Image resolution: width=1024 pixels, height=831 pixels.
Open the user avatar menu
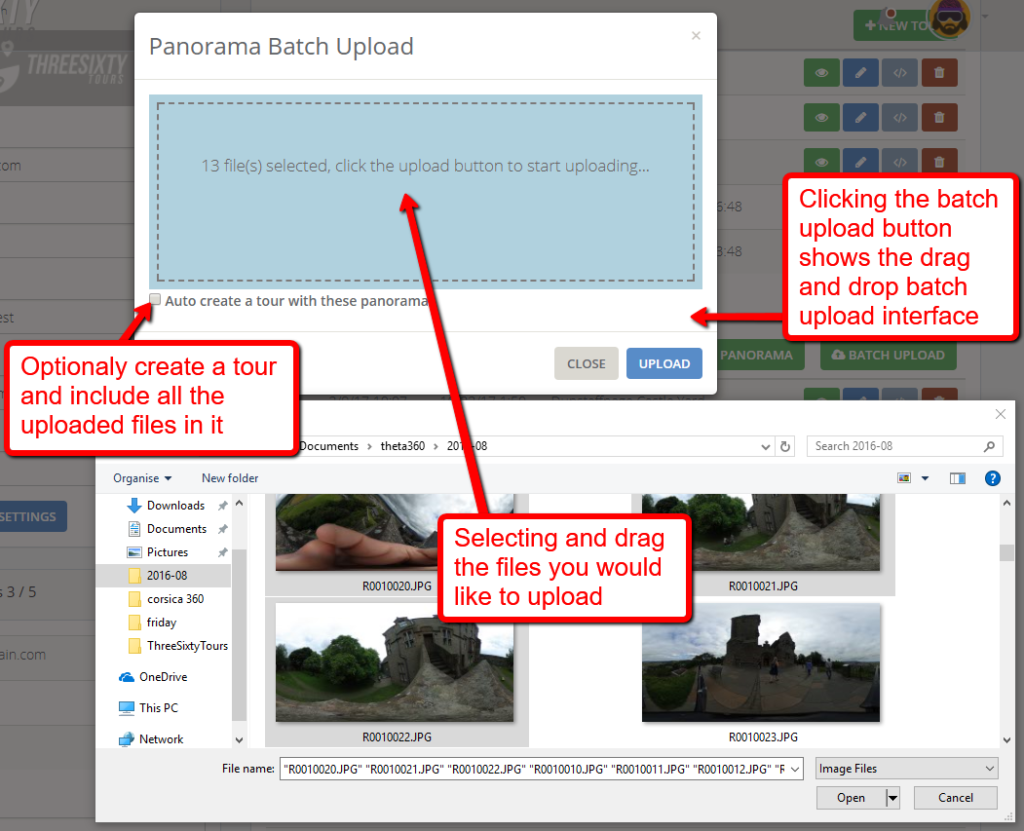(x=949, y=18)
